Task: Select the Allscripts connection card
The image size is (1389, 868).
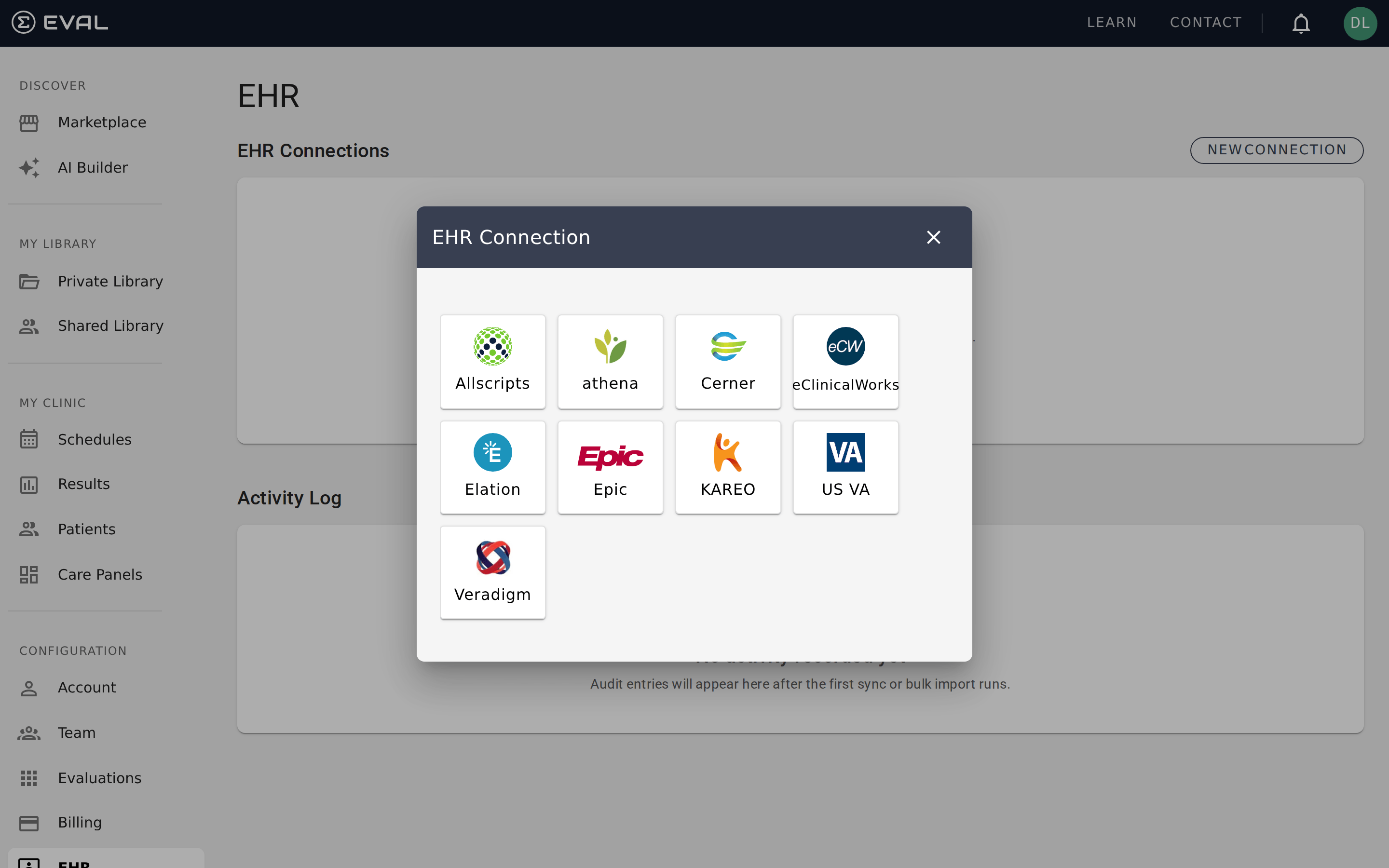Action: click(492, 362)
